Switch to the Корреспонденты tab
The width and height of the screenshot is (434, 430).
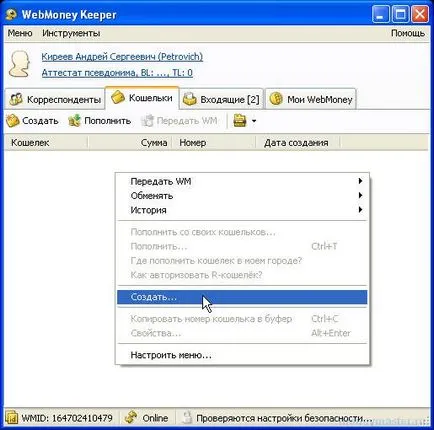click(55, 99)
